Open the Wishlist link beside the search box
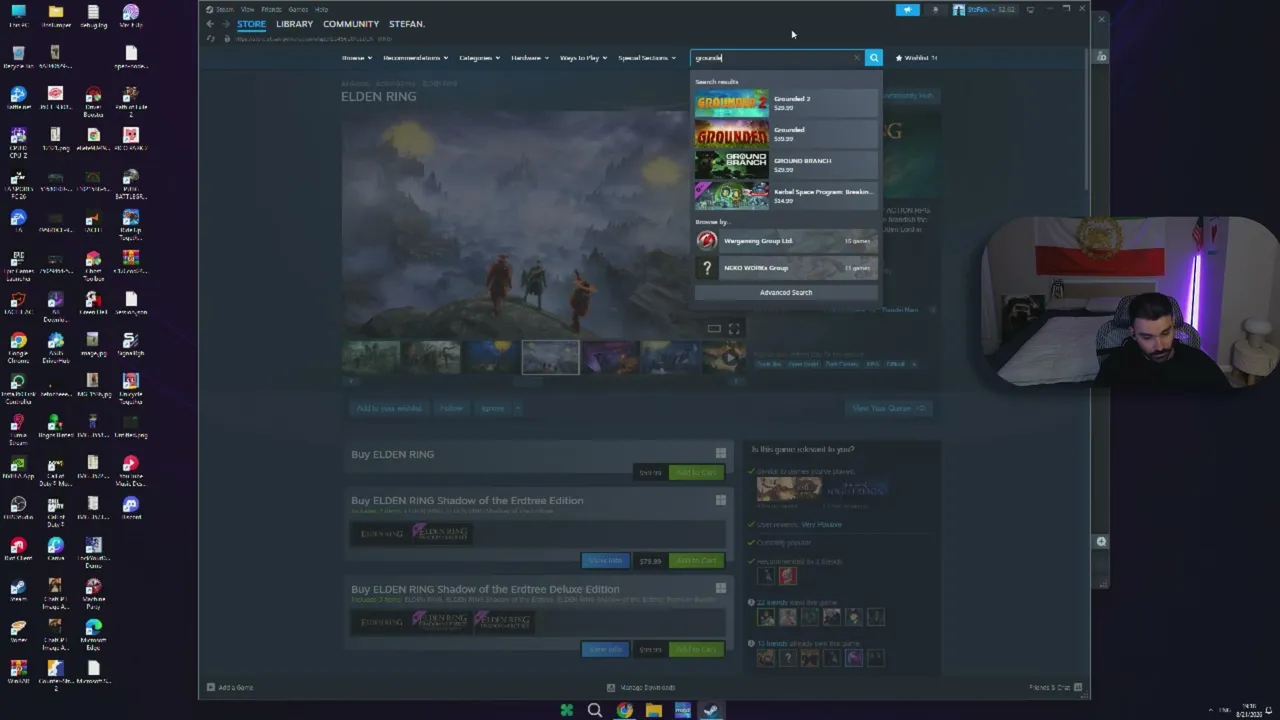The image size is (1280, 720). [x=916, y=58]
